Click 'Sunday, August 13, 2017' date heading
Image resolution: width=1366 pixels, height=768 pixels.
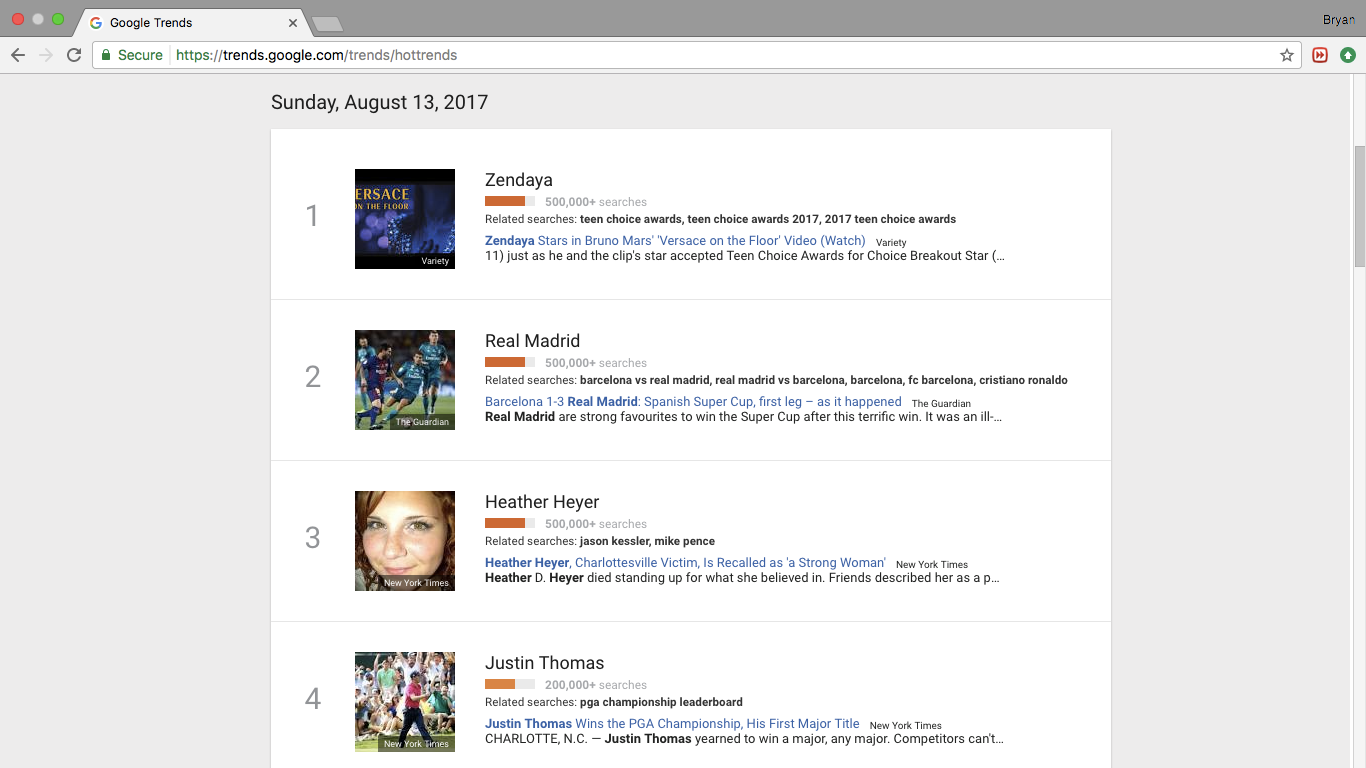[379, 102]
